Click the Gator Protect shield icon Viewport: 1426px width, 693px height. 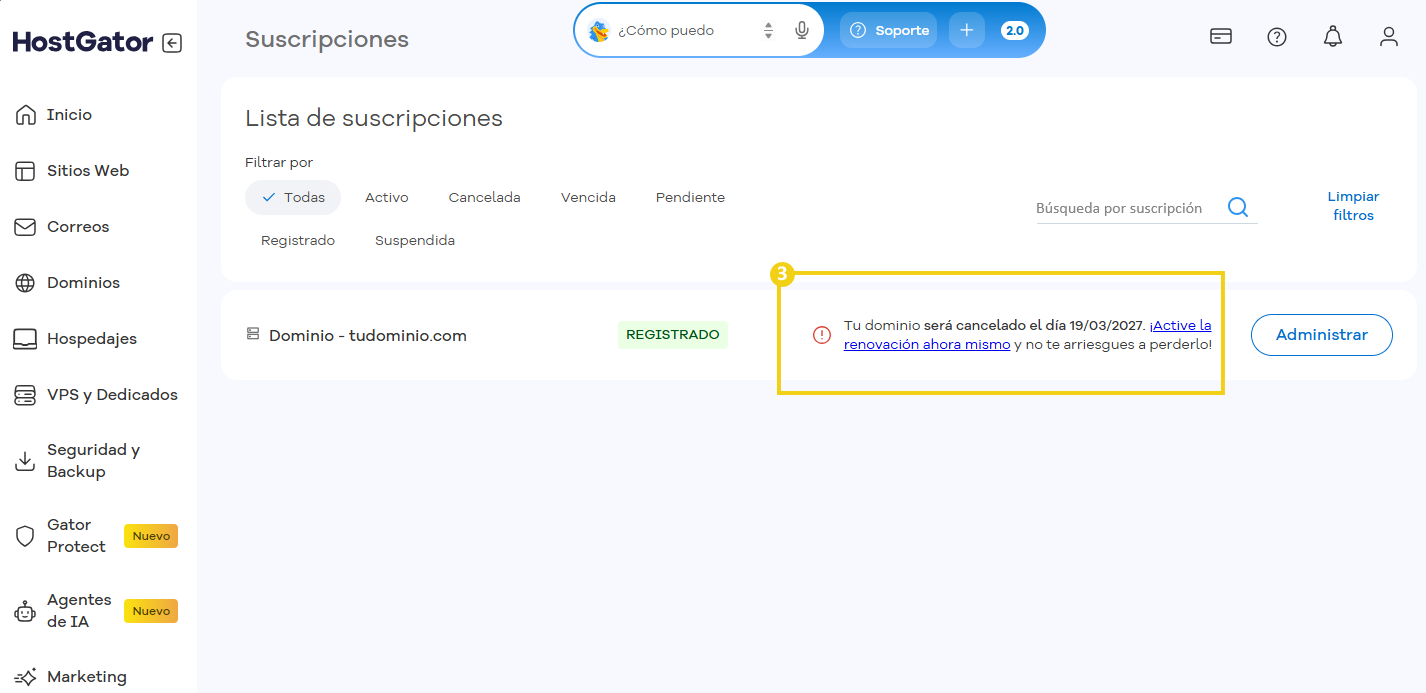click(25, 536)
